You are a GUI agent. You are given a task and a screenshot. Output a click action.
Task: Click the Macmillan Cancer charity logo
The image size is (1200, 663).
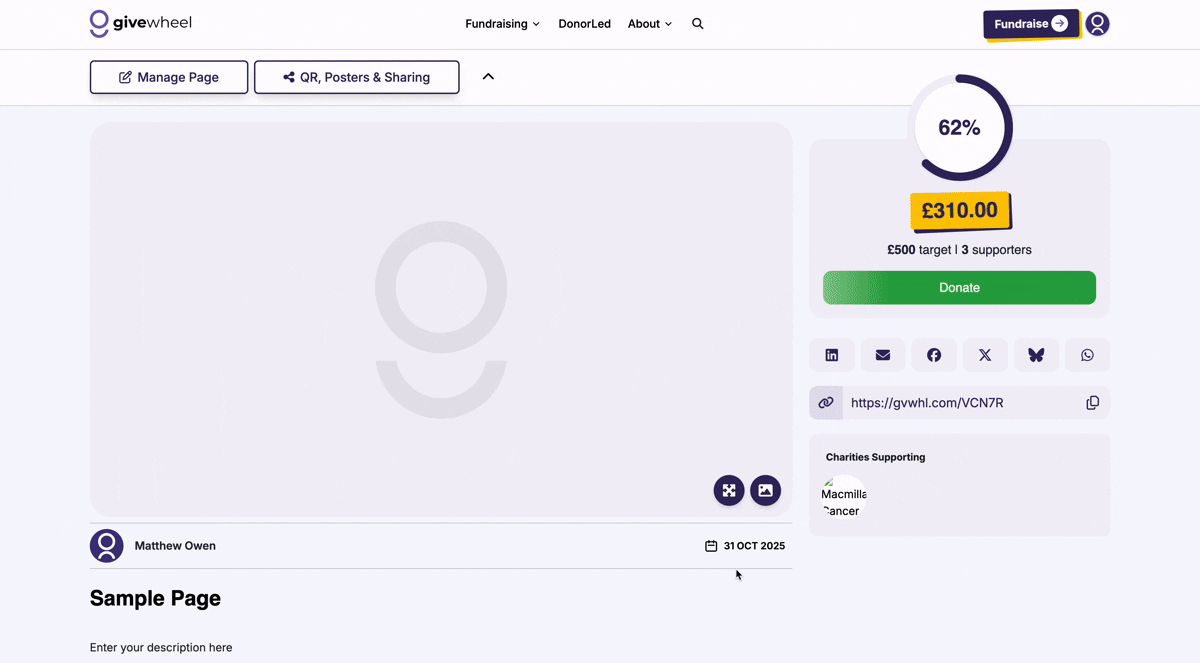[843, 497]
